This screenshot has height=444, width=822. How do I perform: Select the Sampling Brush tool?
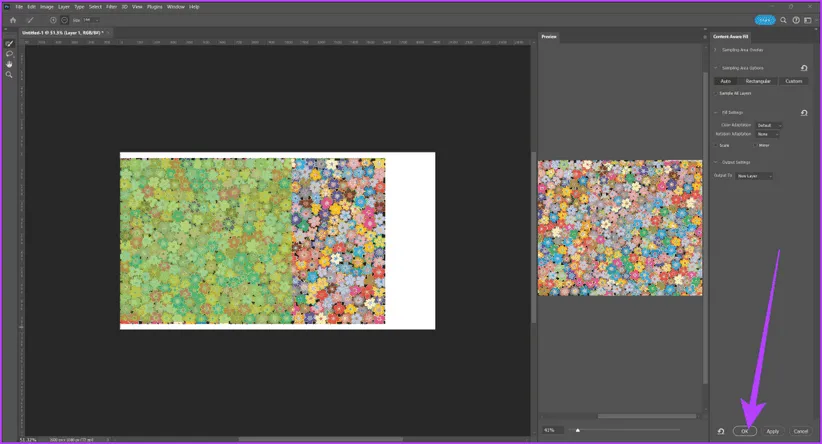[10, 44]
